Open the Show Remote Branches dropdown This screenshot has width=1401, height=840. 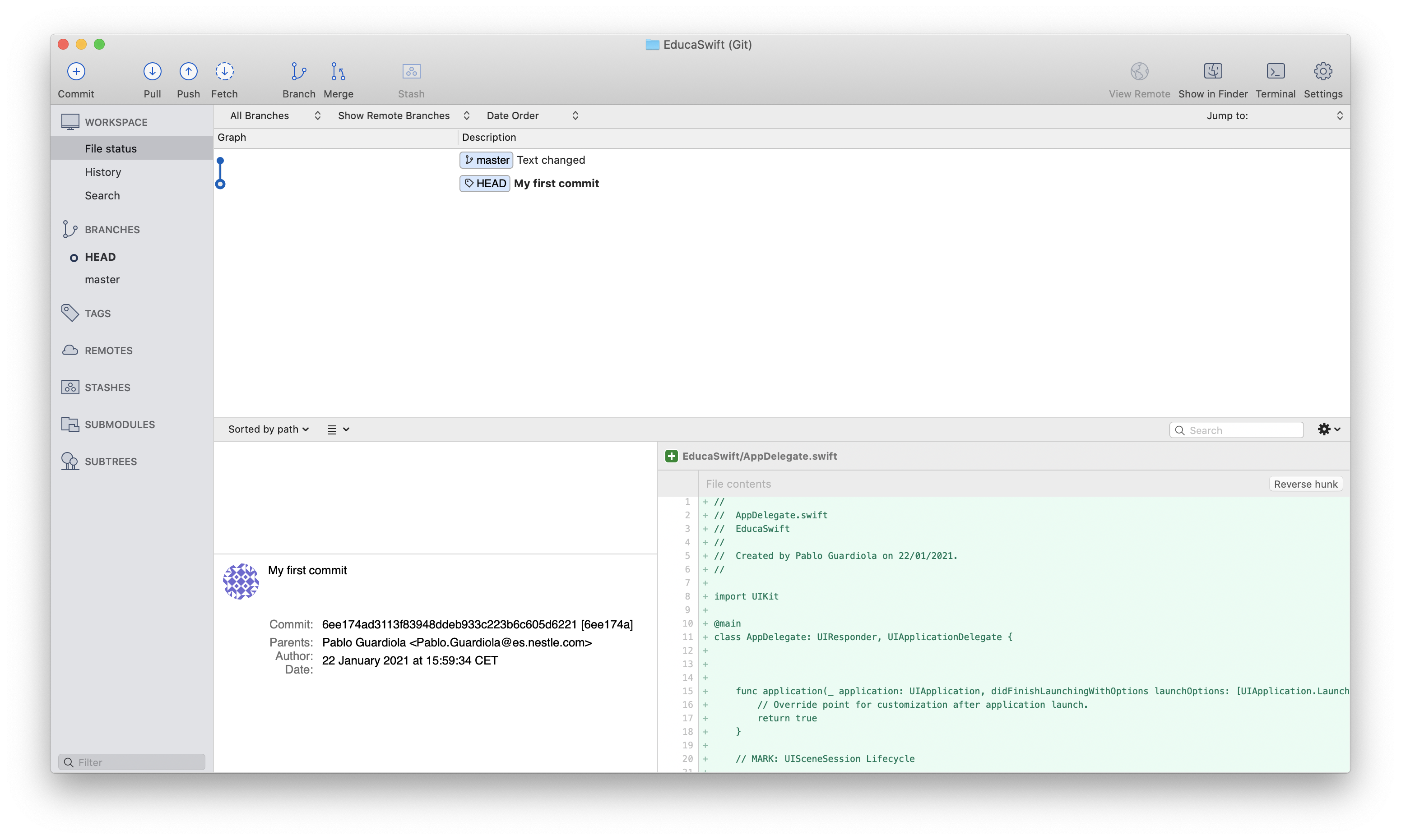tap(404, 115)
